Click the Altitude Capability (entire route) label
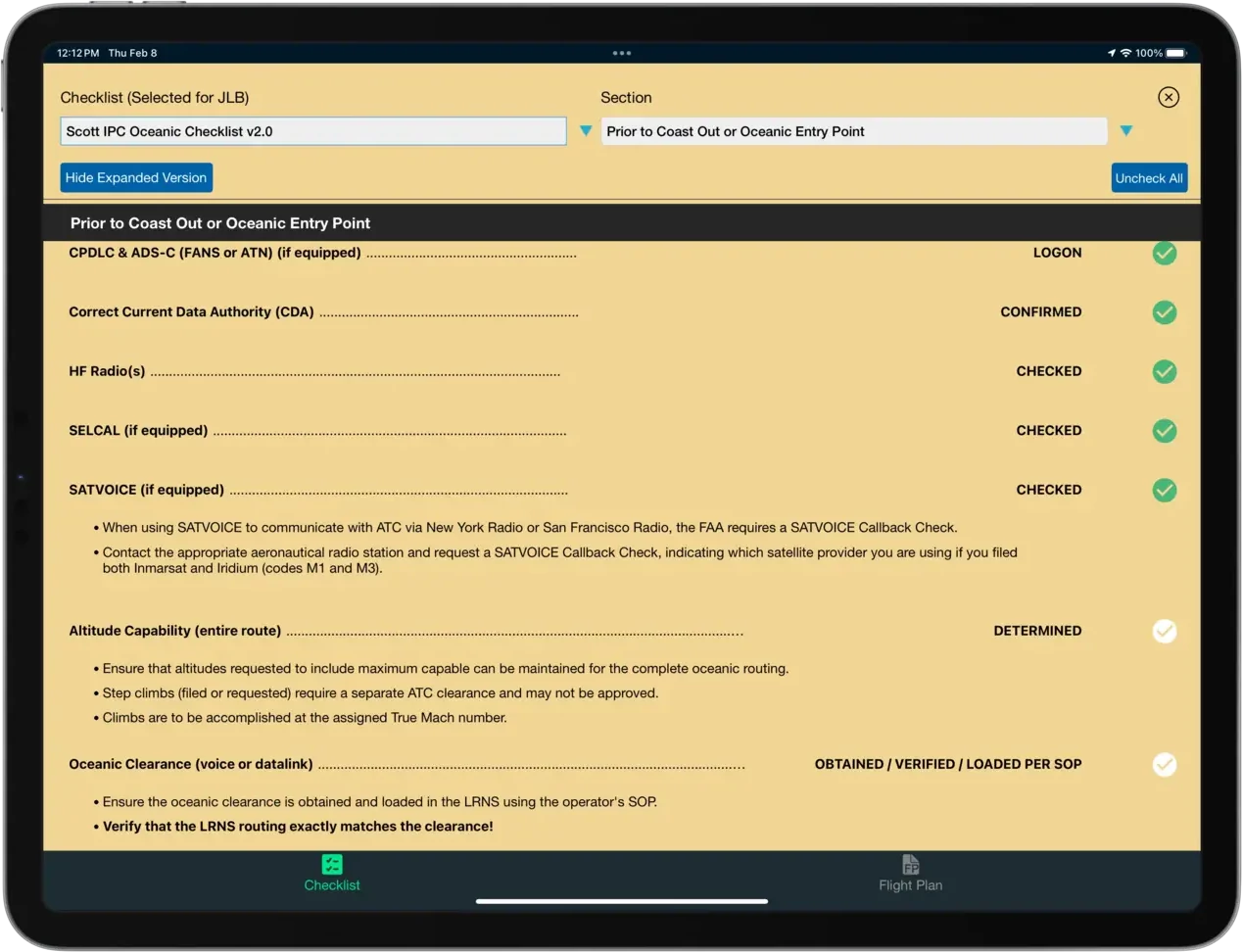 click(174, 631)
